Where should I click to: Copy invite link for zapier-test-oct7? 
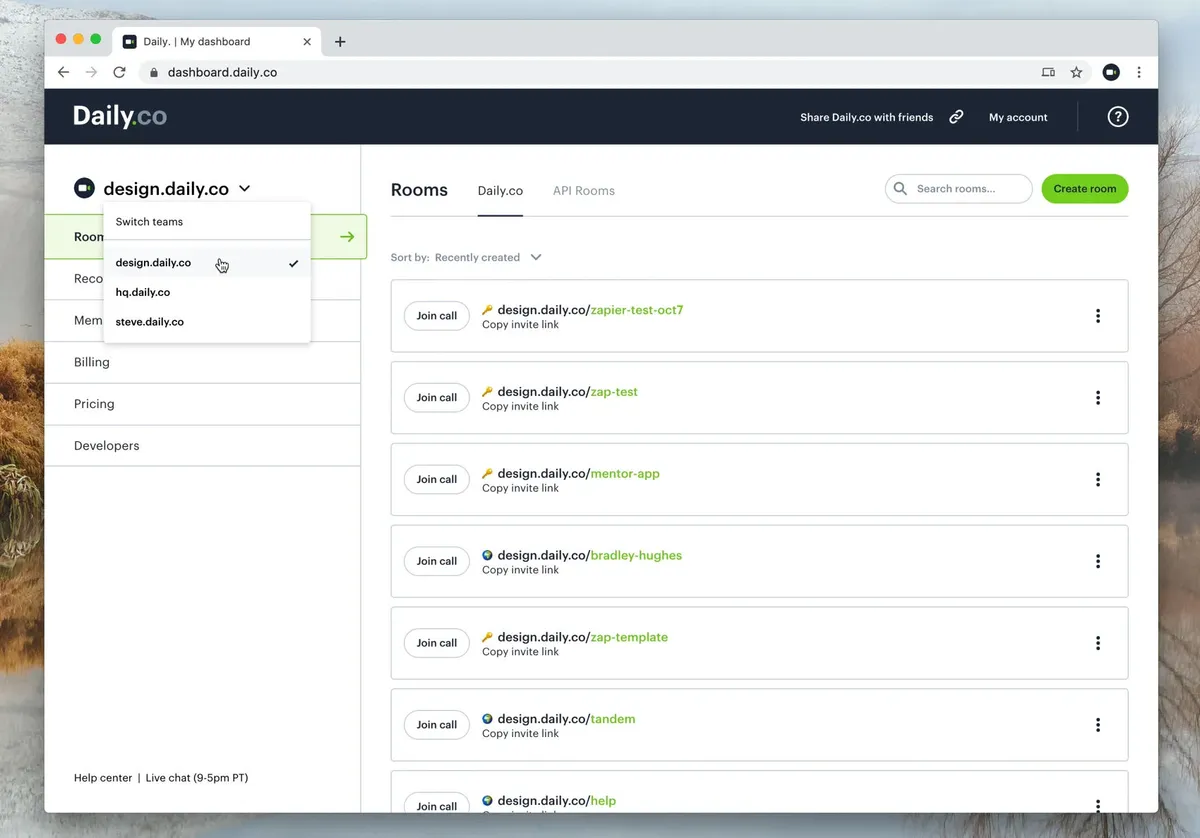click(x=520, y=325)
